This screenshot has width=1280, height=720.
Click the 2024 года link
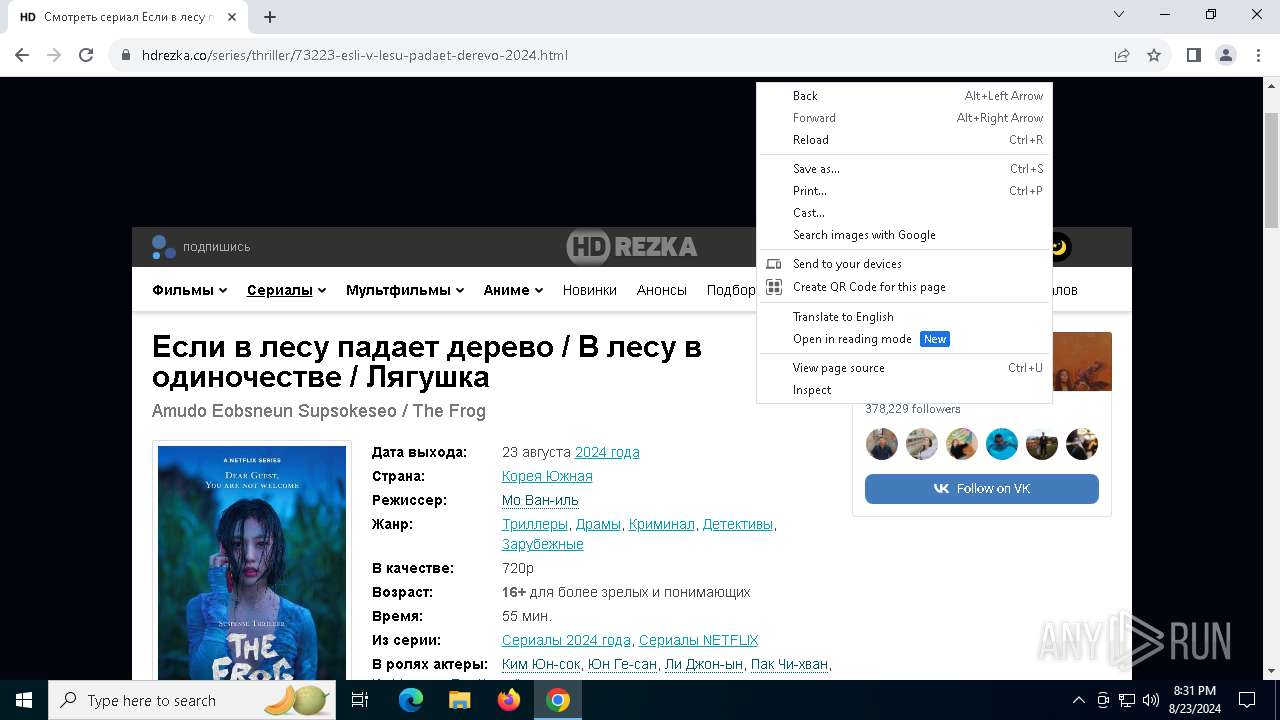click(607, 452)
